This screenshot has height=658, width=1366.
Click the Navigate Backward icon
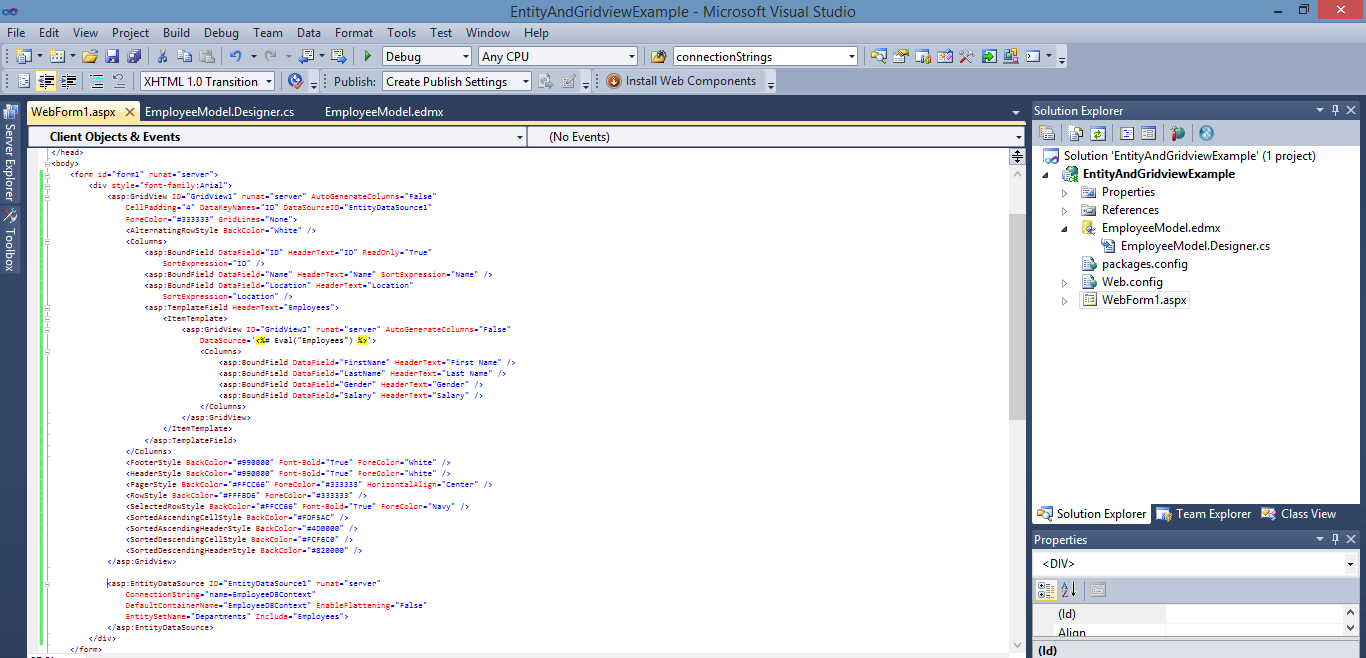pos(306,56)
